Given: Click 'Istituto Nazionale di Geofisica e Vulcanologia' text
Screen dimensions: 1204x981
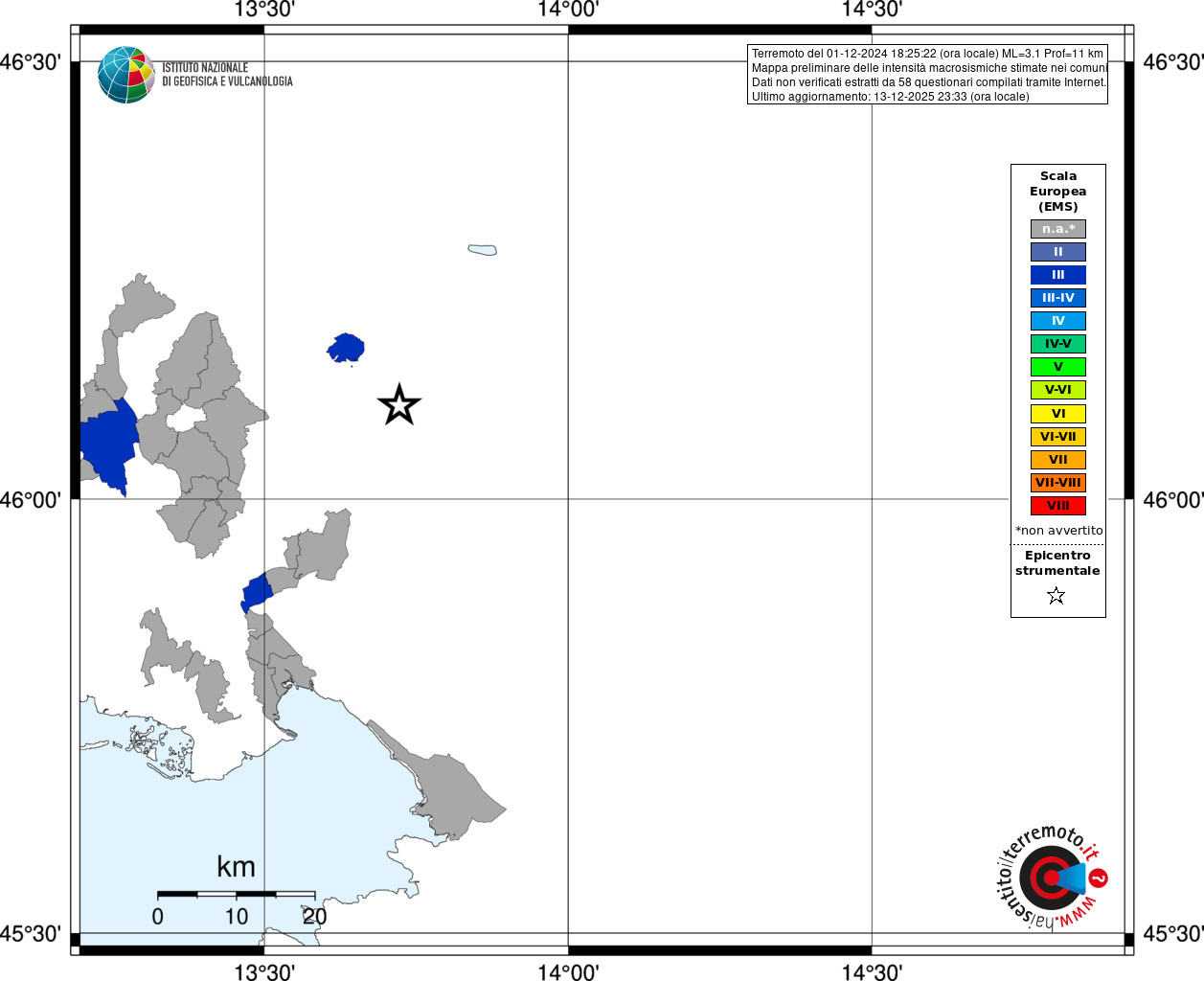Looking at the screenshot, I should [x=227, y=75].
